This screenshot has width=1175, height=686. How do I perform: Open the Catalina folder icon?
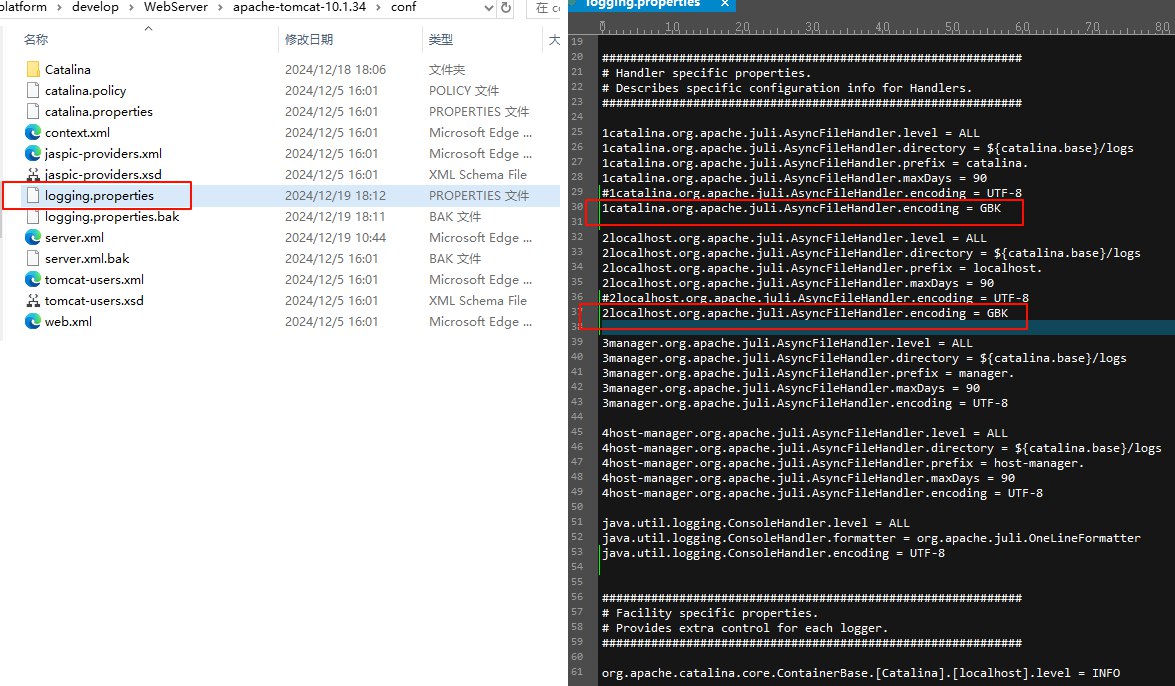click(33, 70)
